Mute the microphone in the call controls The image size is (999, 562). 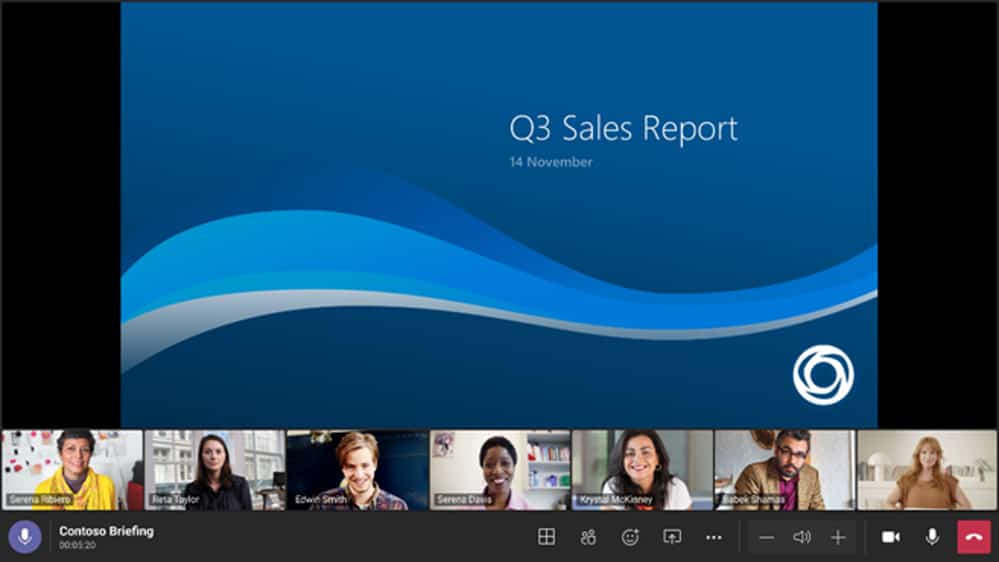(x=932, y=537)
